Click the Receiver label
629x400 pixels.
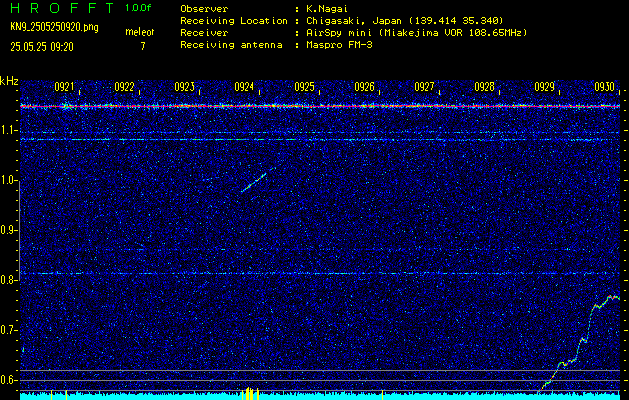204,32
